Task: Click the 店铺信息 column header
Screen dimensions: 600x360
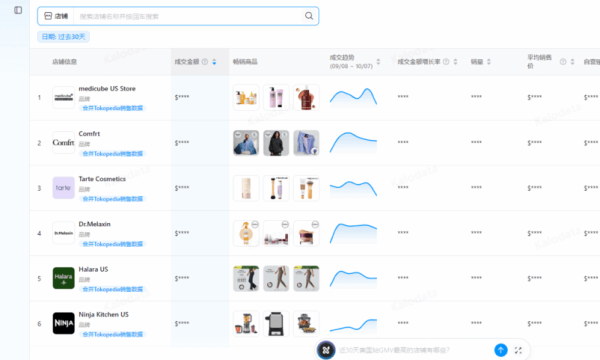Action: pos(64,62)
